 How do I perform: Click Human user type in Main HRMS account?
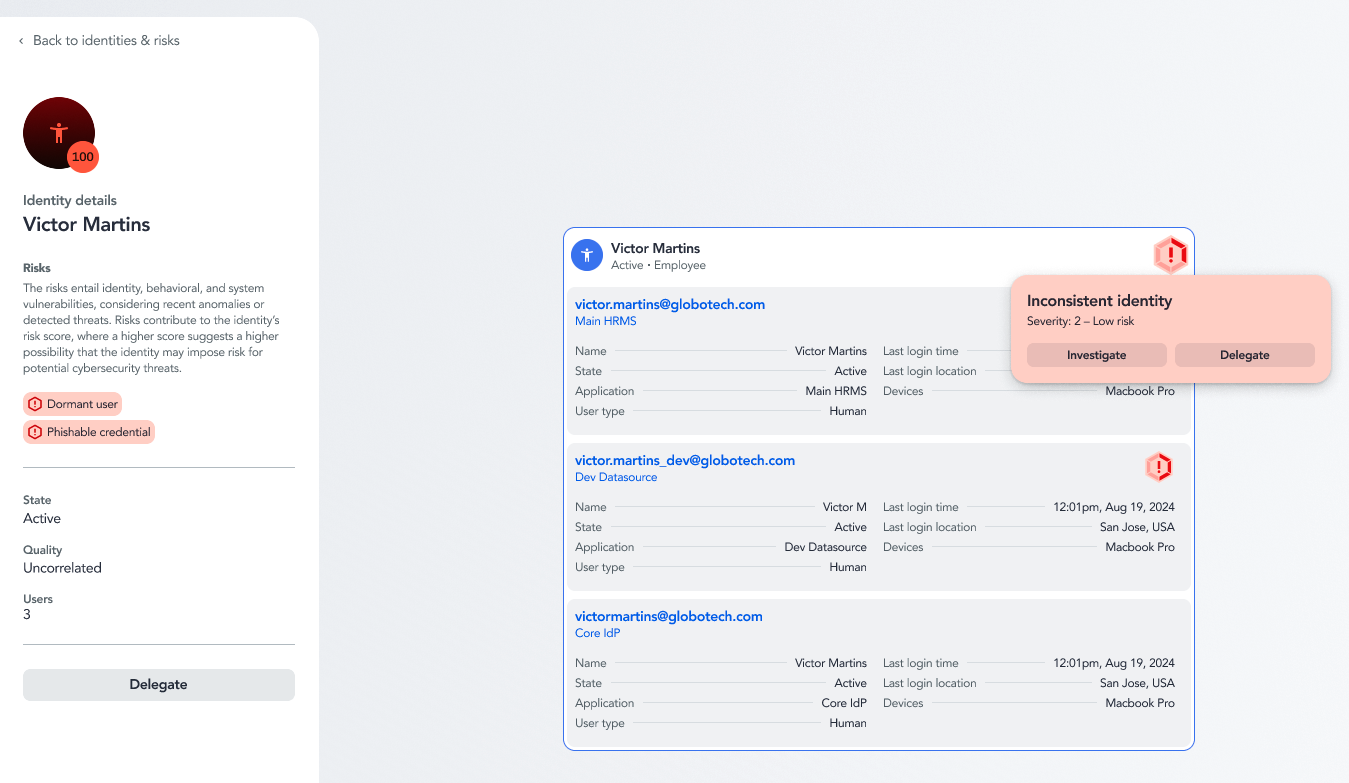848,411
